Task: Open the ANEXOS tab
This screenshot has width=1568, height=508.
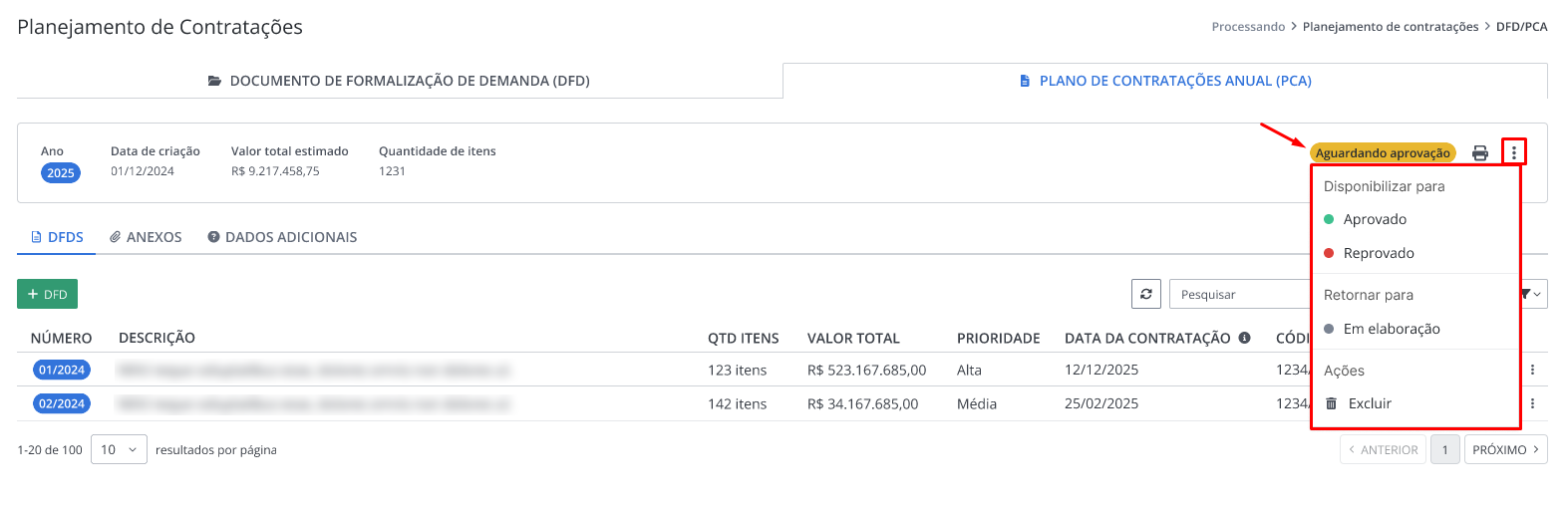Action: tap(146, 237)
